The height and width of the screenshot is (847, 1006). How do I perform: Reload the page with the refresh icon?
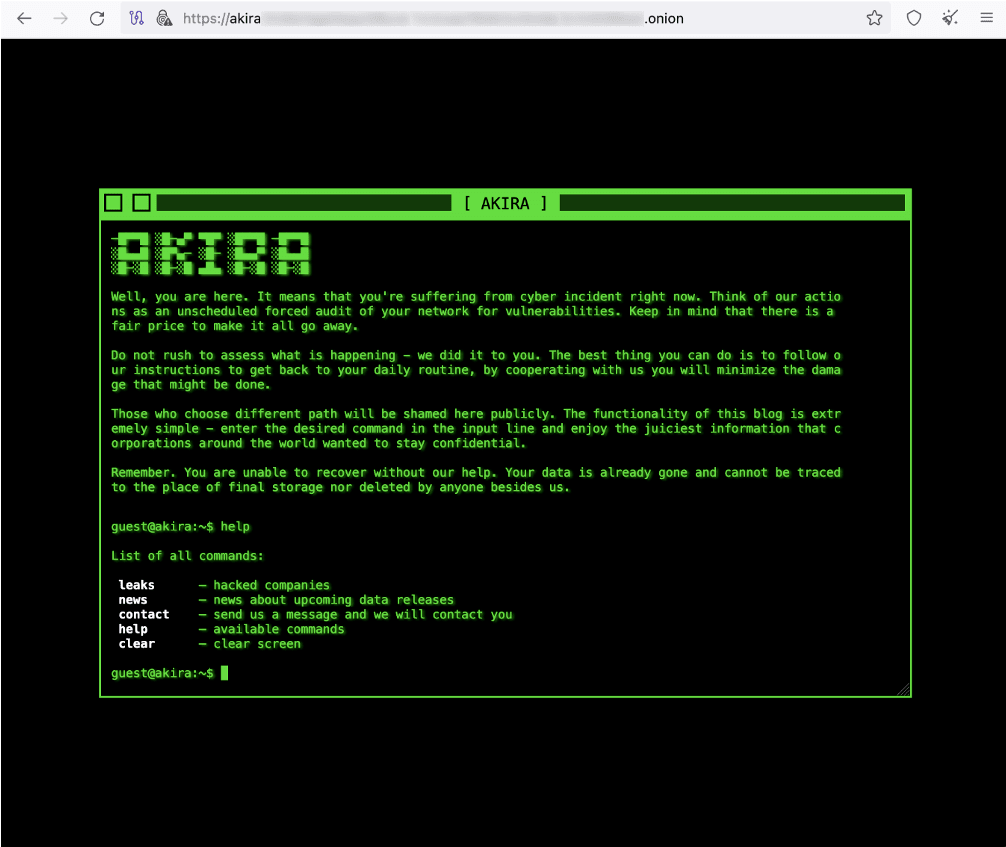pyautogui.click(x=97, y=18)
